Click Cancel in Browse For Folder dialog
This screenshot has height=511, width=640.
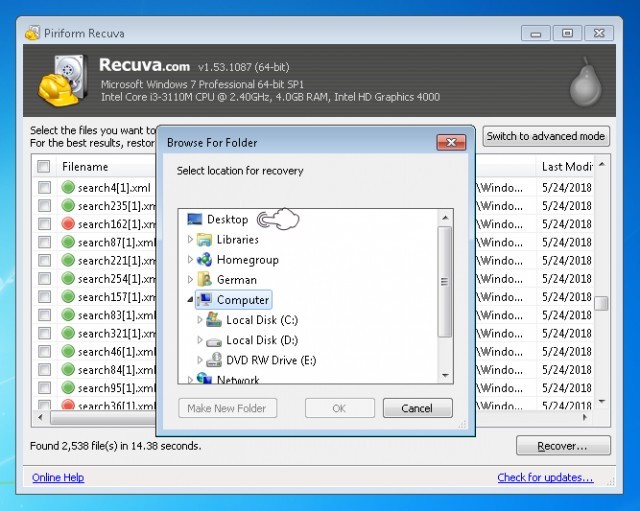click(418, 408)
